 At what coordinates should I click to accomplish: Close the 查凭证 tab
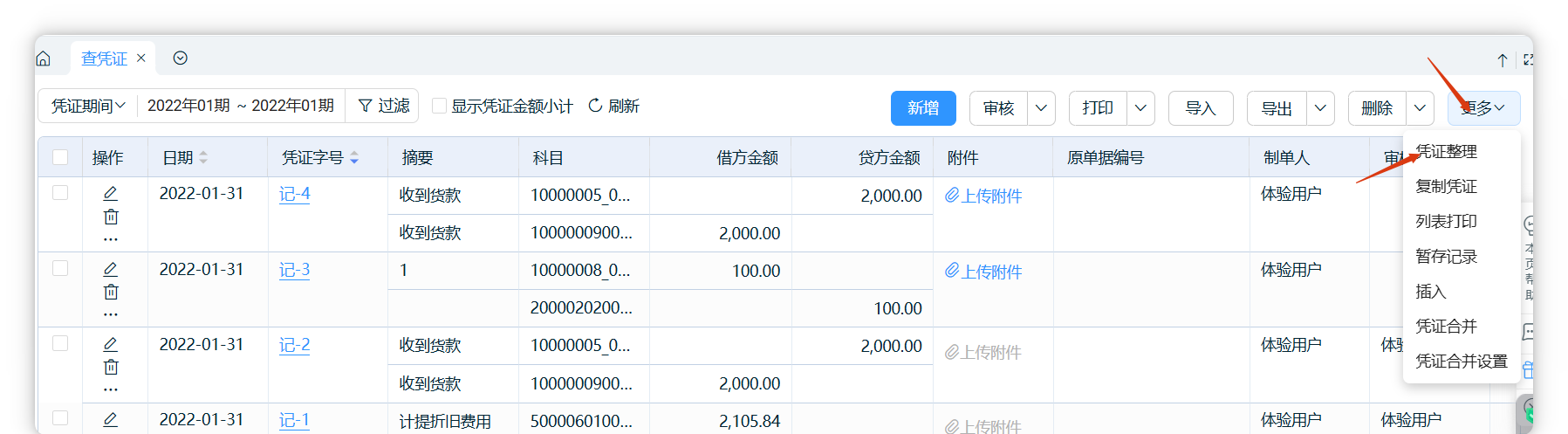pyautogui.click(x=141, y=59)
